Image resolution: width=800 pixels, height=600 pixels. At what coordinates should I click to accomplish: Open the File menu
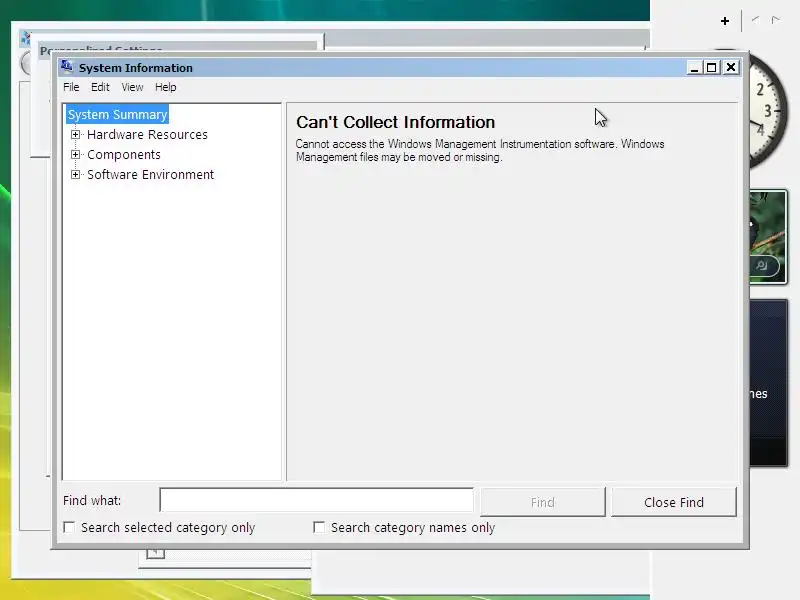coord(71,87)
